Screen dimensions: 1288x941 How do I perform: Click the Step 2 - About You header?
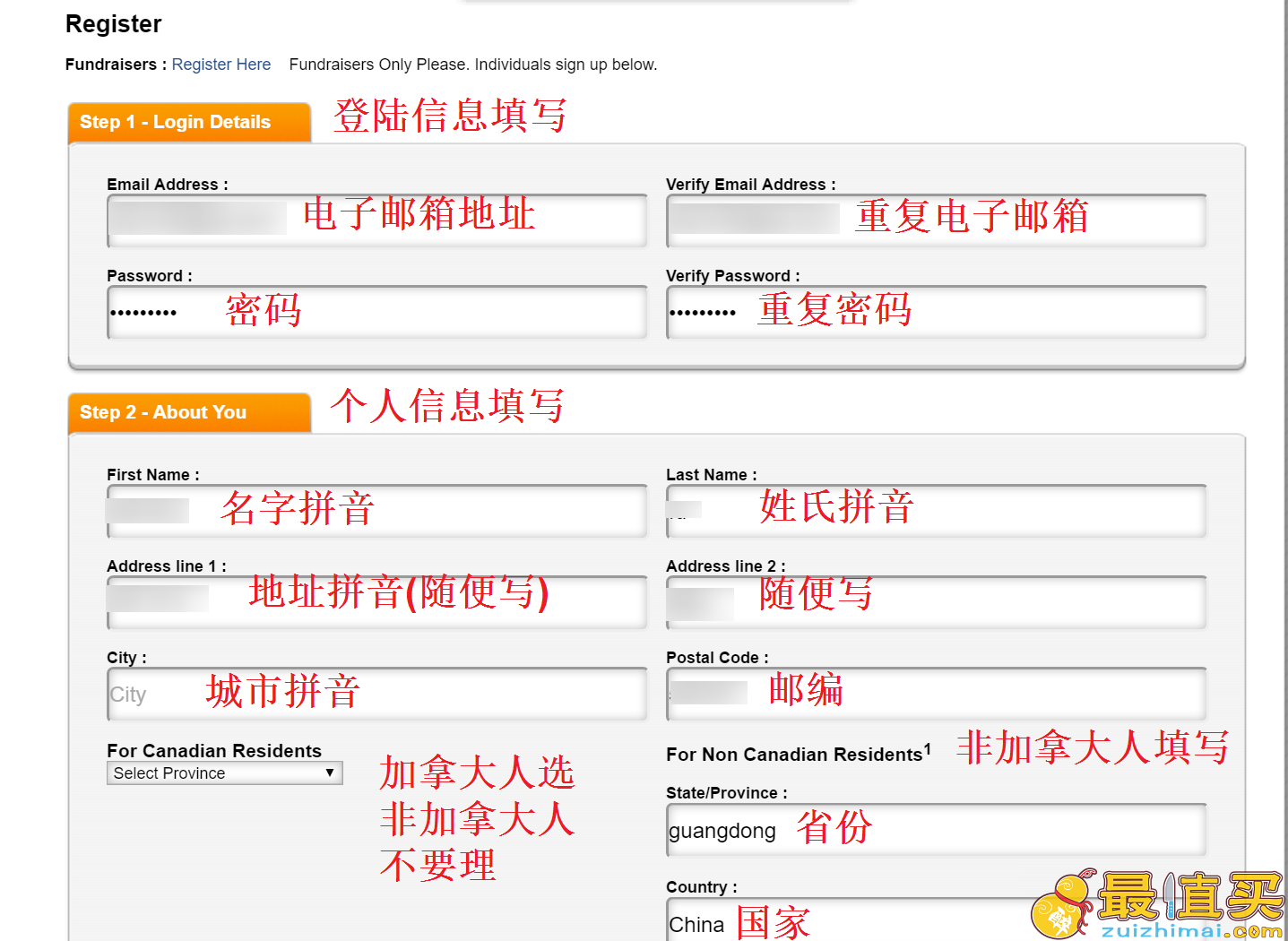[x=189, y=413]
